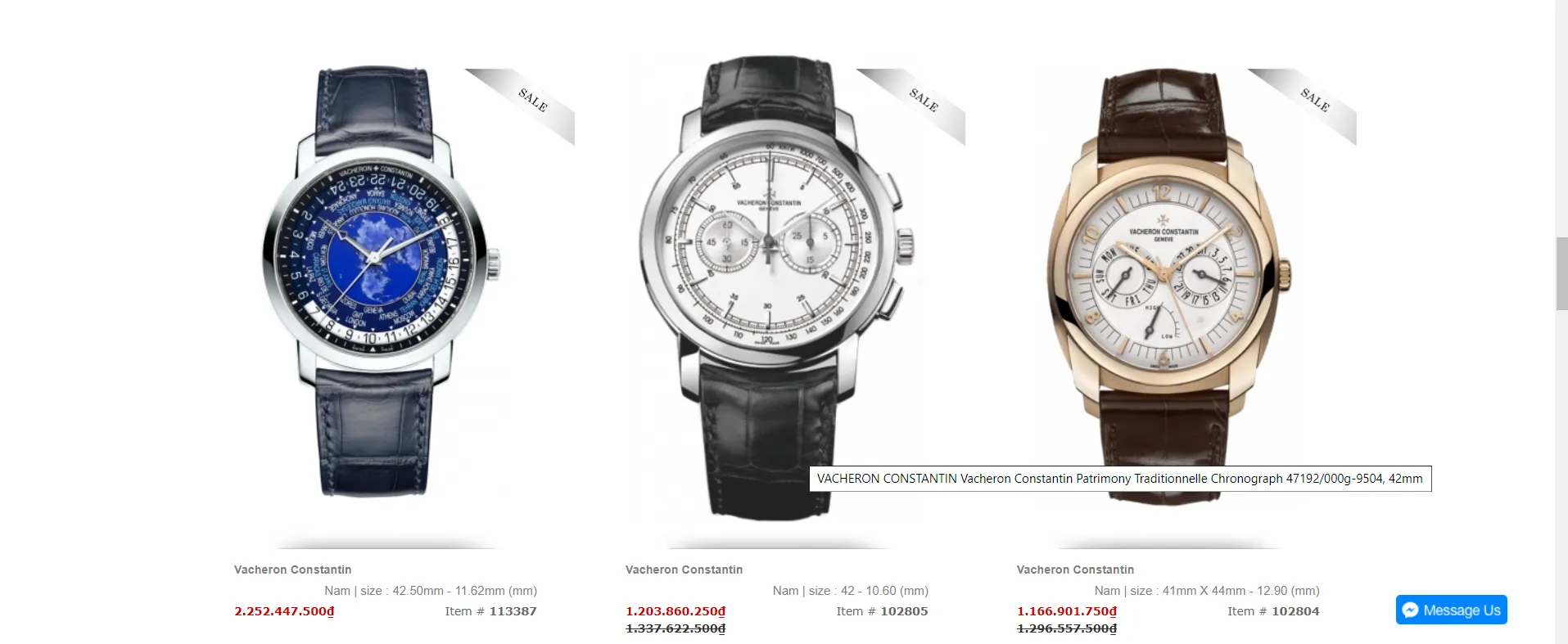Click Vacheron Constantin brand above item 102804
The image size is (1568, 644).
1075,570
